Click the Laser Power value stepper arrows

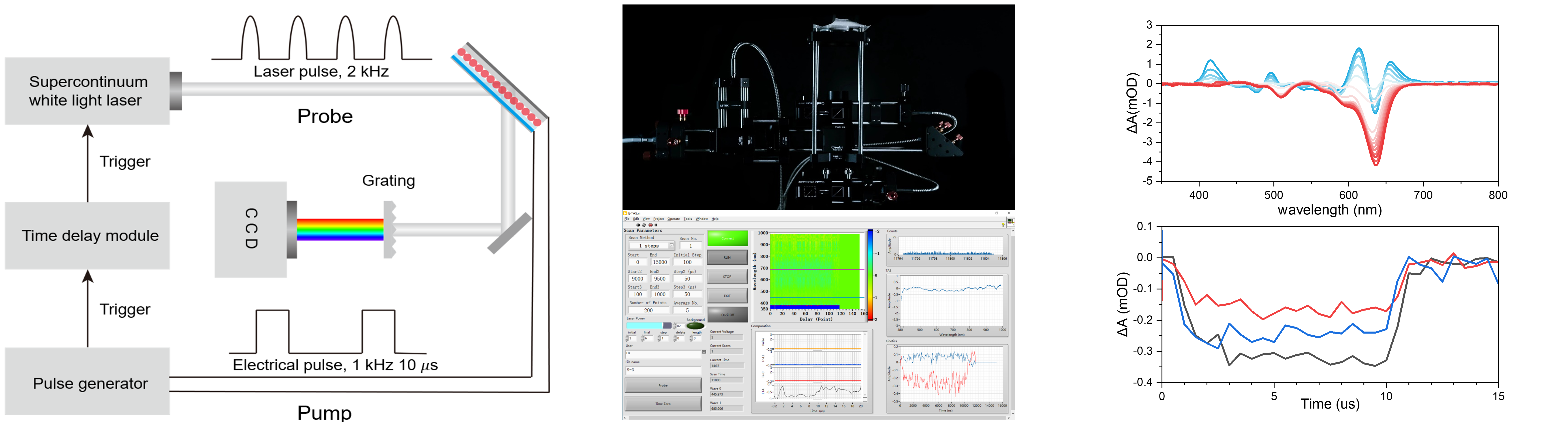(x=674, y=326)
